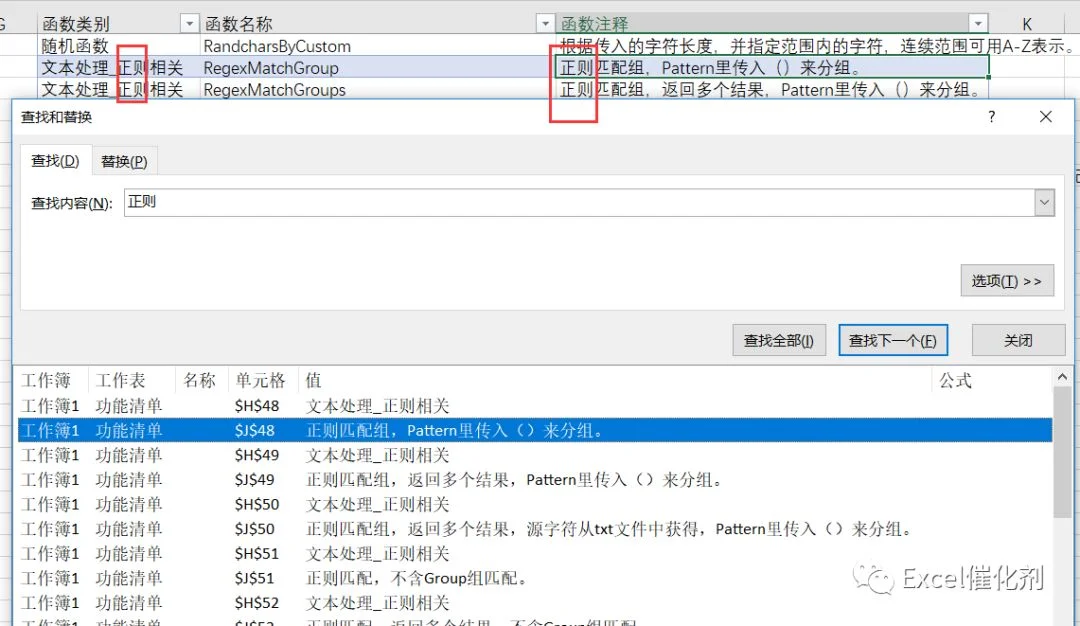The width and height of the screenshot is (1080, 626).
Task: Click the 查找全部(I) button
Action: pos(778,340)
